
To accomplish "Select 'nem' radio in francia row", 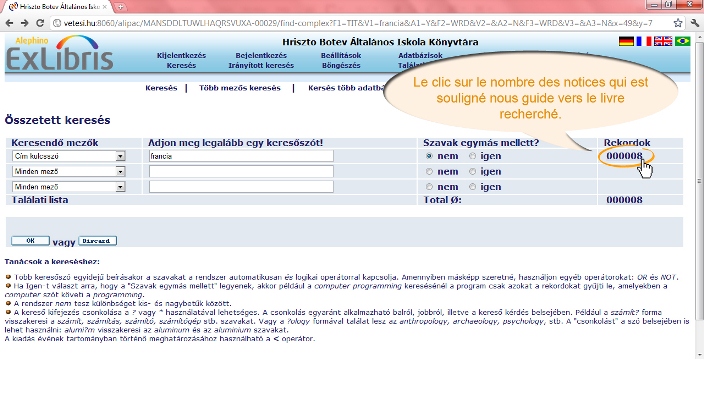I will 429,156.
